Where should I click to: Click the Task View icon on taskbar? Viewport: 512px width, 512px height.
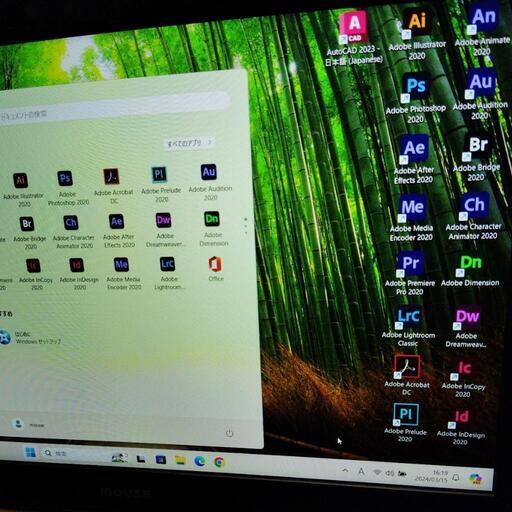point(141,459)
